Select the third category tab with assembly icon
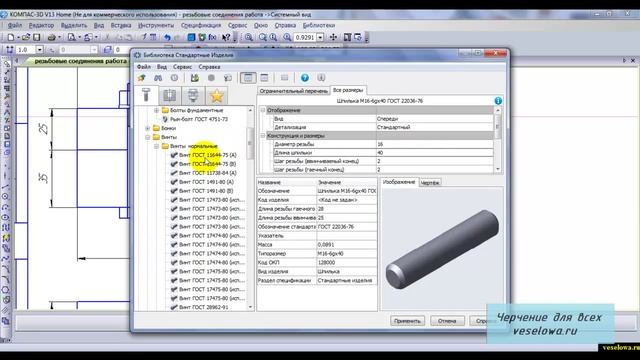640x360 pixels. click(193, 96)
